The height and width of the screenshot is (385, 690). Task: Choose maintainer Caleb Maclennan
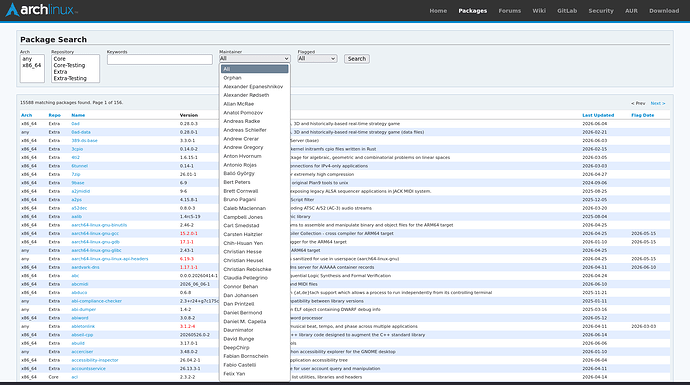[x=254, y=208]
